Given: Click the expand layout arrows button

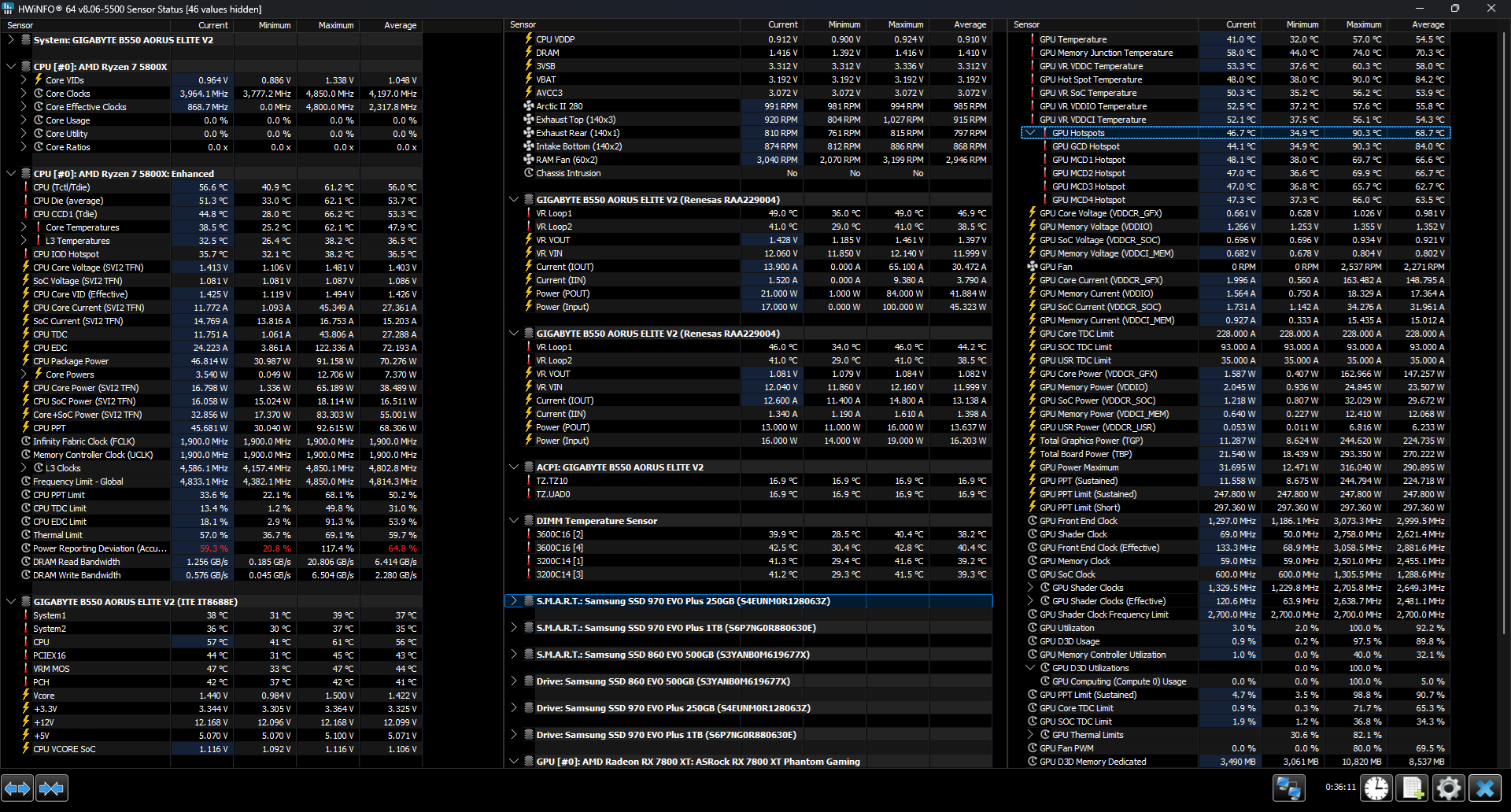Looking at the screenshot, I should coord(17,788).
